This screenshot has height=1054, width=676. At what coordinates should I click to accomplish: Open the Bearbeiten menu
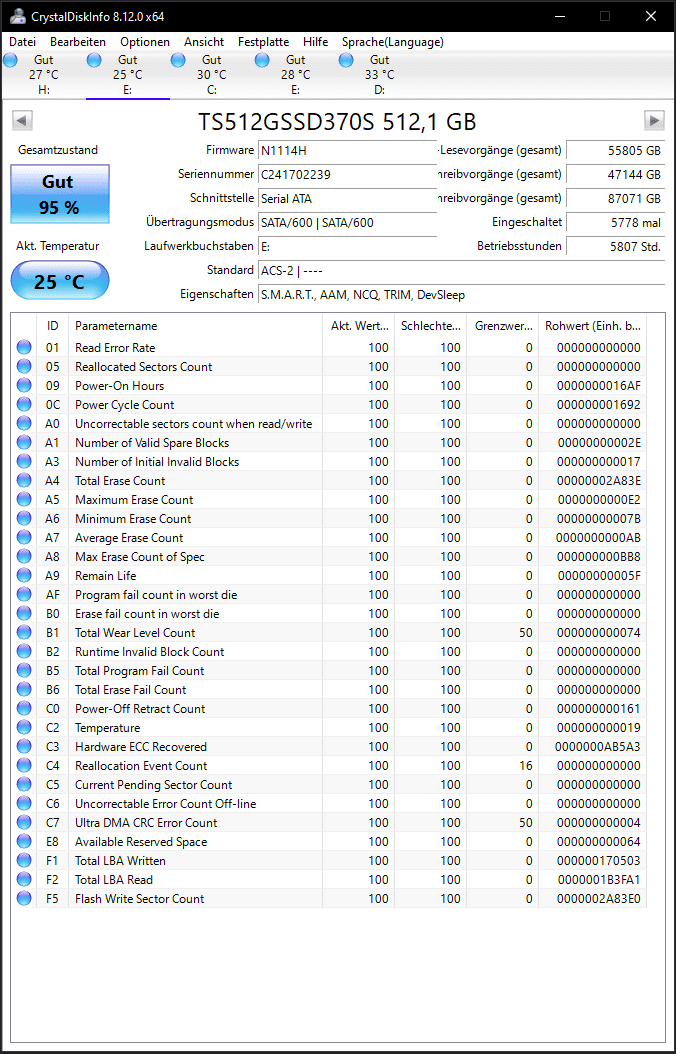point(78,42)
